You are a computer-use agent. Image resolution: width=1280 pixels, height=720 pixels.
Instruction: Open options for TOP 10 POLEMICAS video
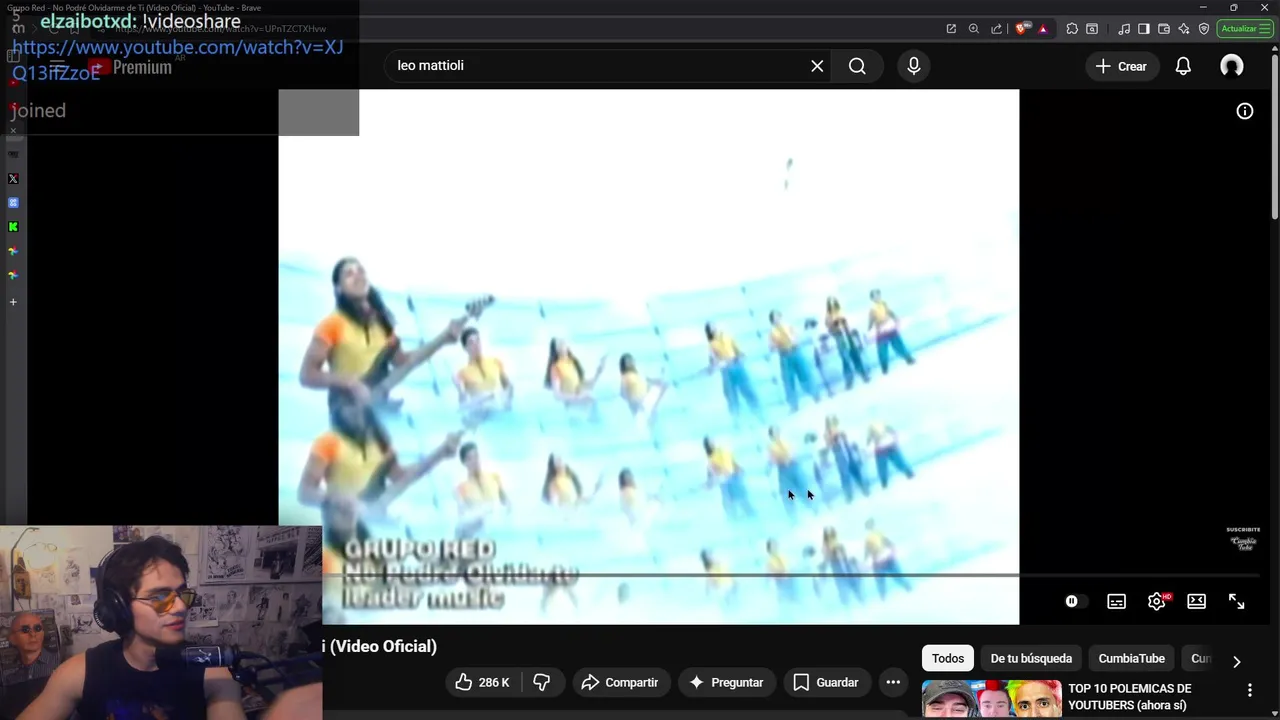click(x=1249, y=690)
